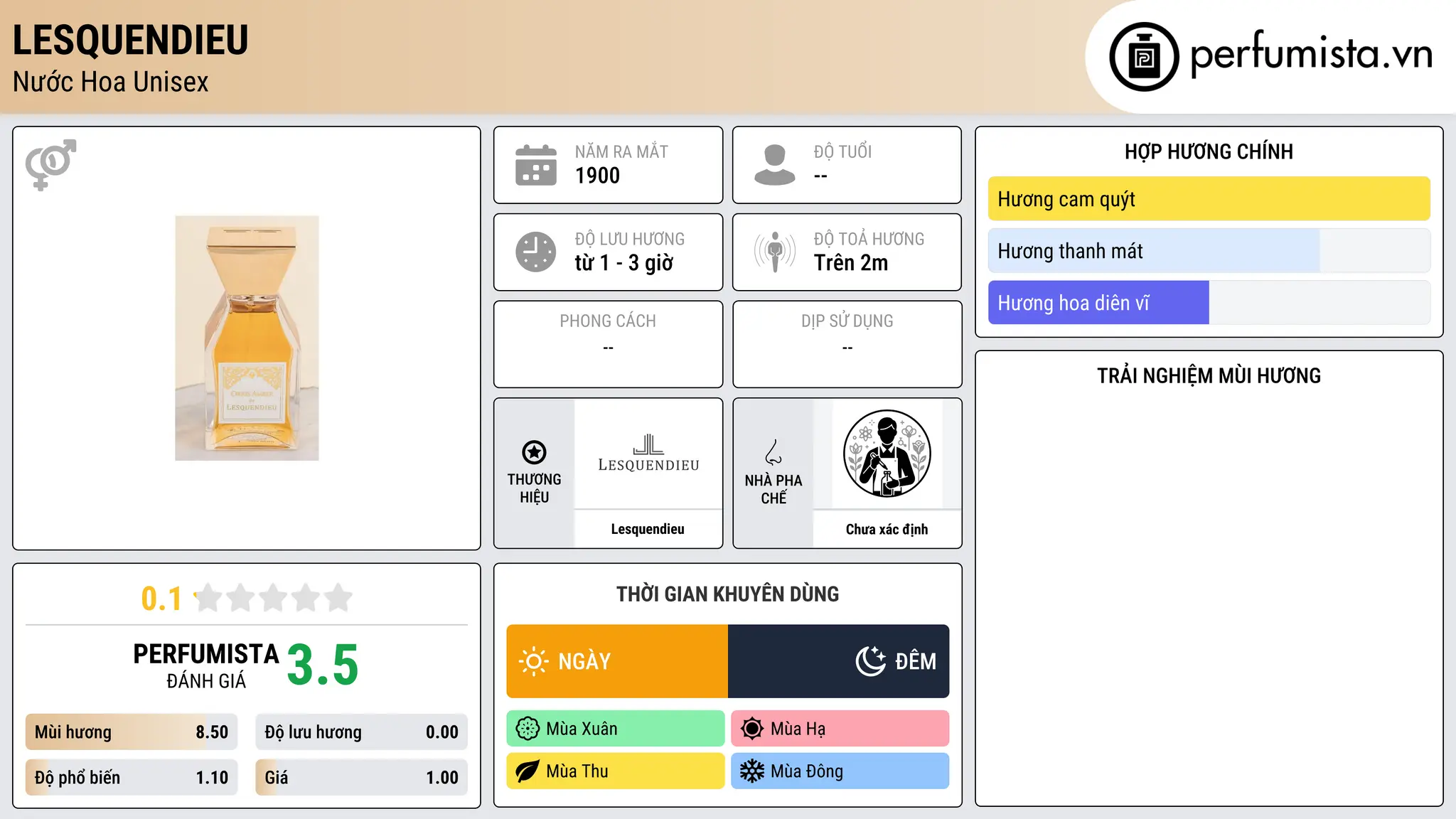This screenshot has width=1456, height=819.
Task: Click the snowflake icon for Mùa Đông
Action: [x=752, y=771]
